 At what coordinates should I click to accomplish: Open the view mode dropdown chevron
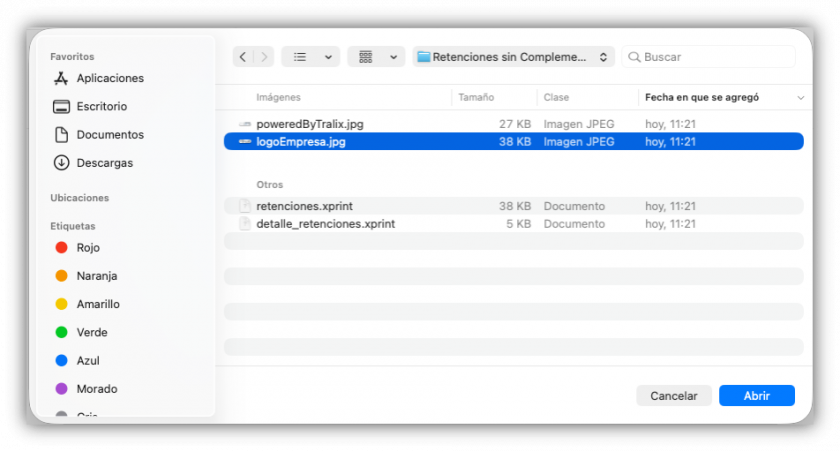click(x=328, y=57)
